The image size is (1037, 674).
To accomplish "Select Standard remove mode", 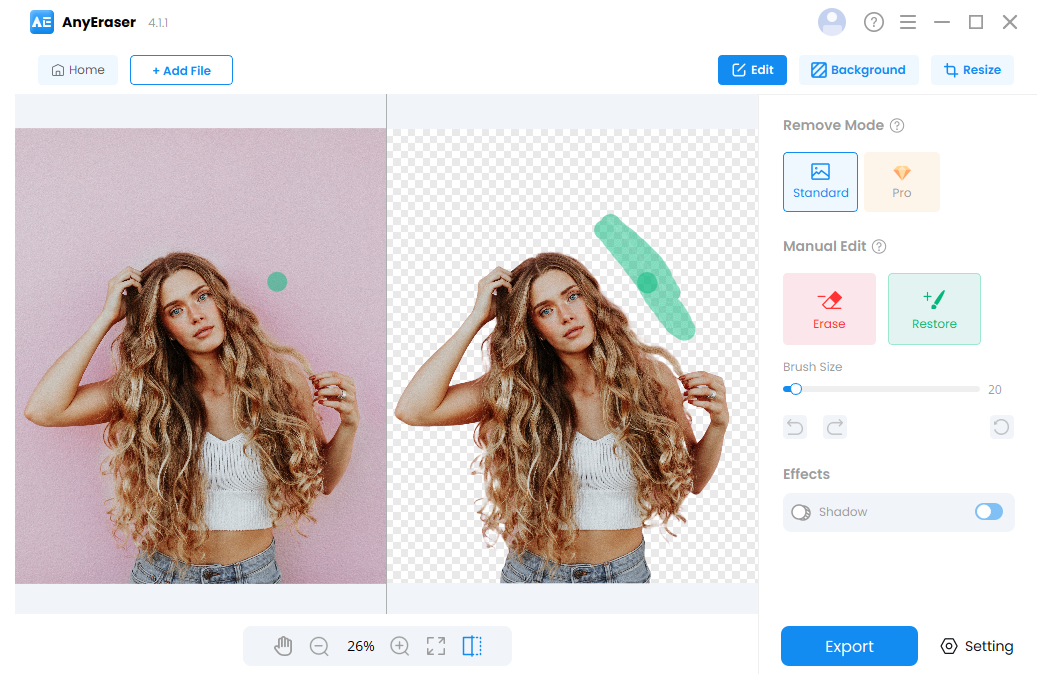I will [x=820, y=182].
